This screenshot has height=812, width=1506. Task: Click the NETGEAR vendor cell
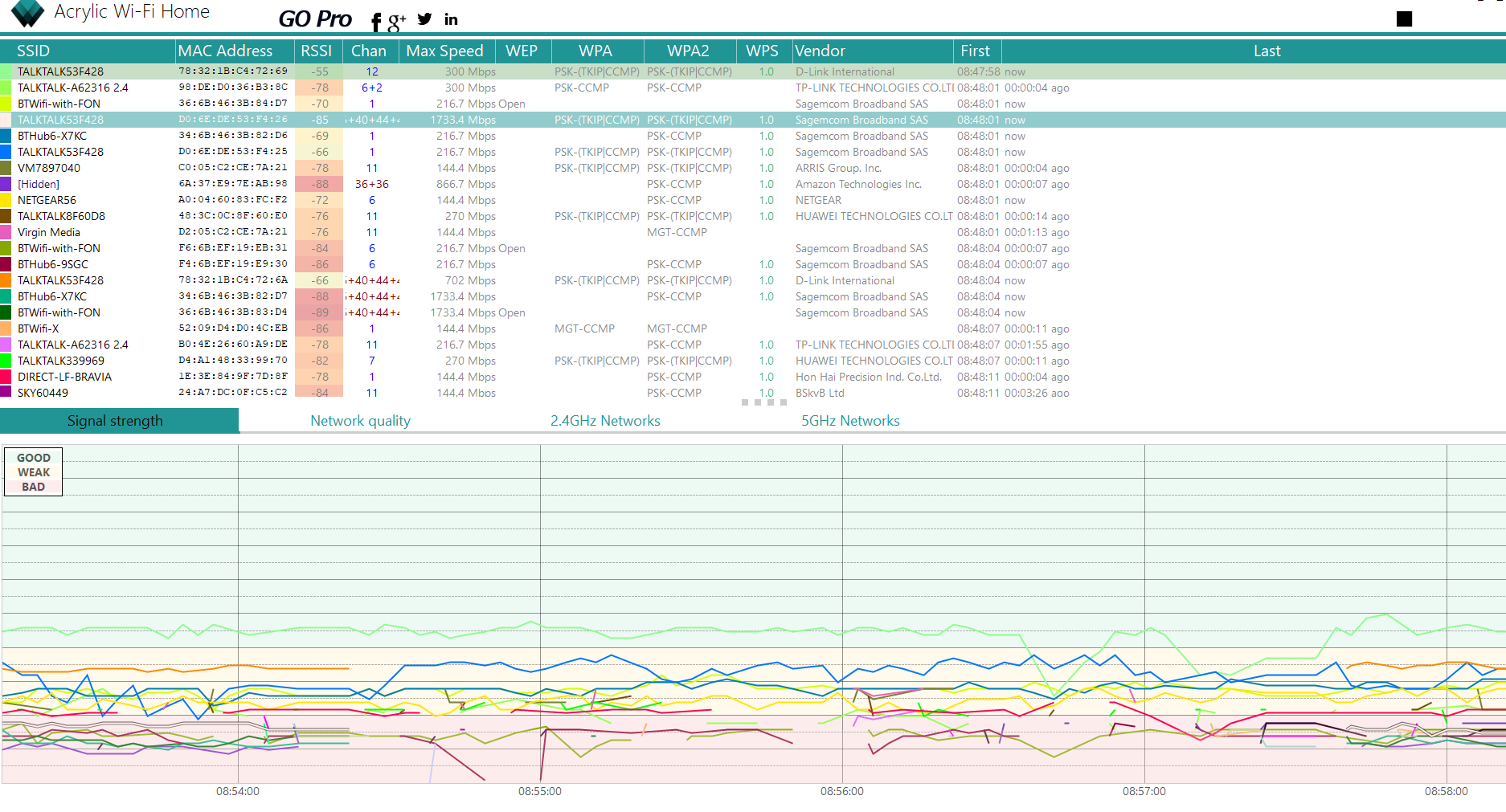tap(818, 200)
